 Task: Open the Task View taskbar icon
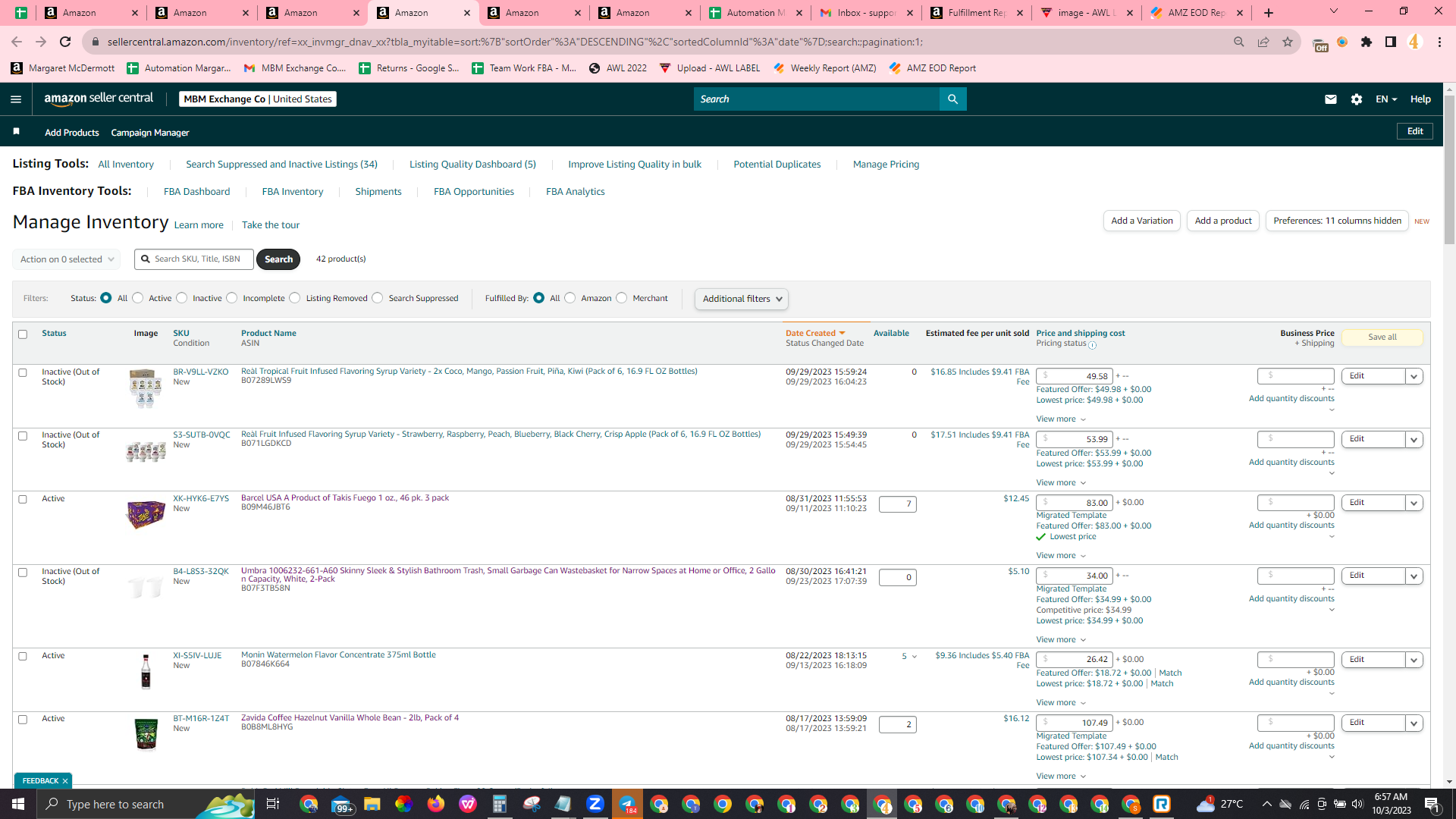pyautogui.click(x=272, y=804)
